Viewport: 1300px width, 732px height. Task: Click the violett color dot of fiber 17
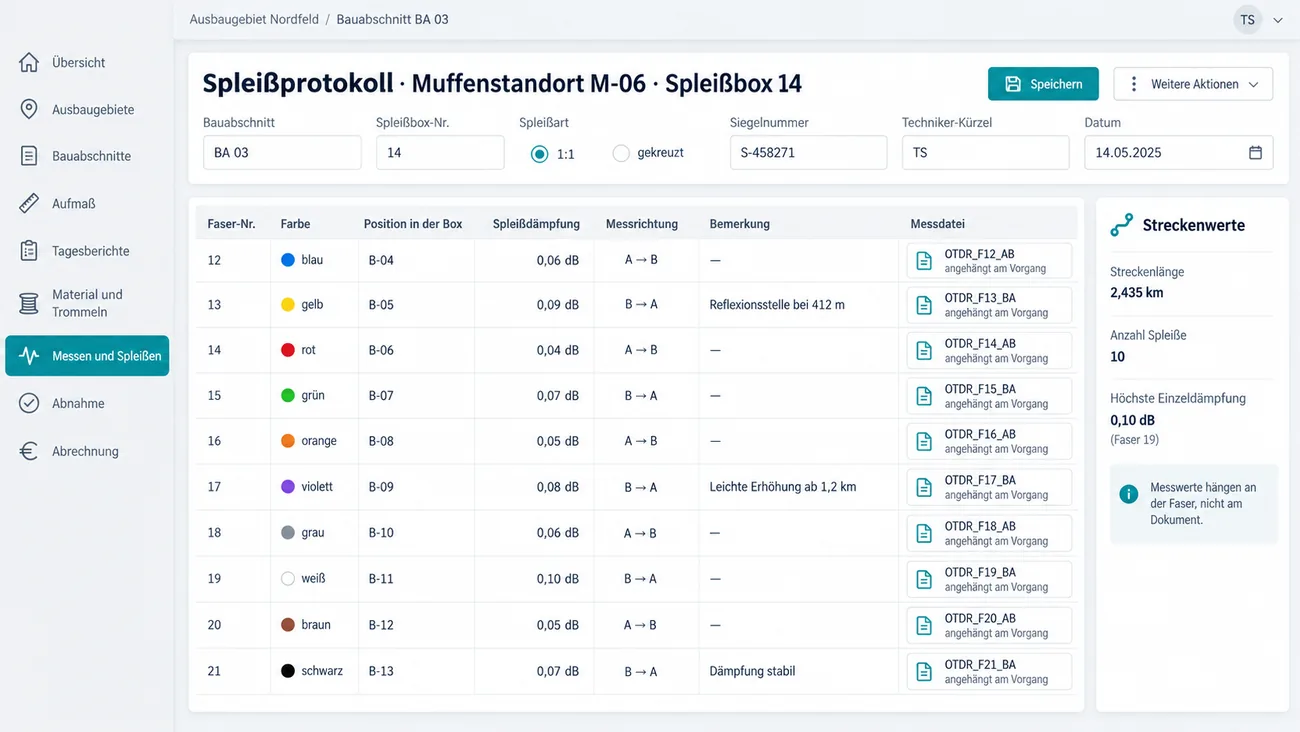[x=288, y=487]
